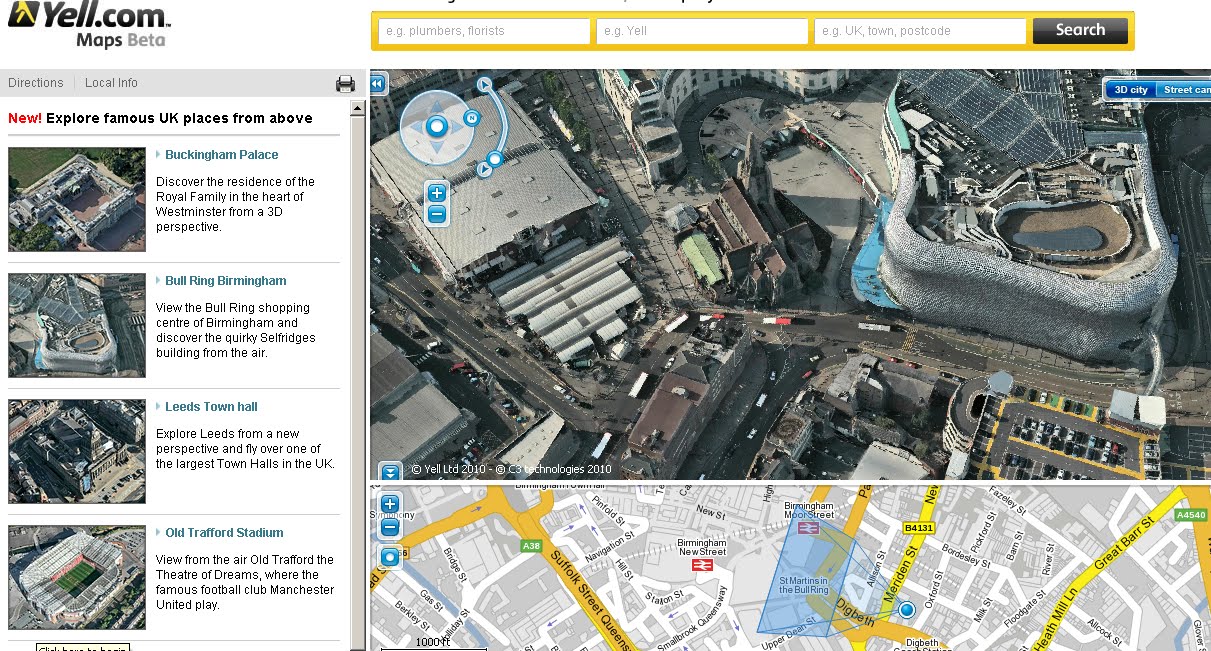
Task: Click the arrow bullet beside Leeds Town hall
Action: point(158,406)
